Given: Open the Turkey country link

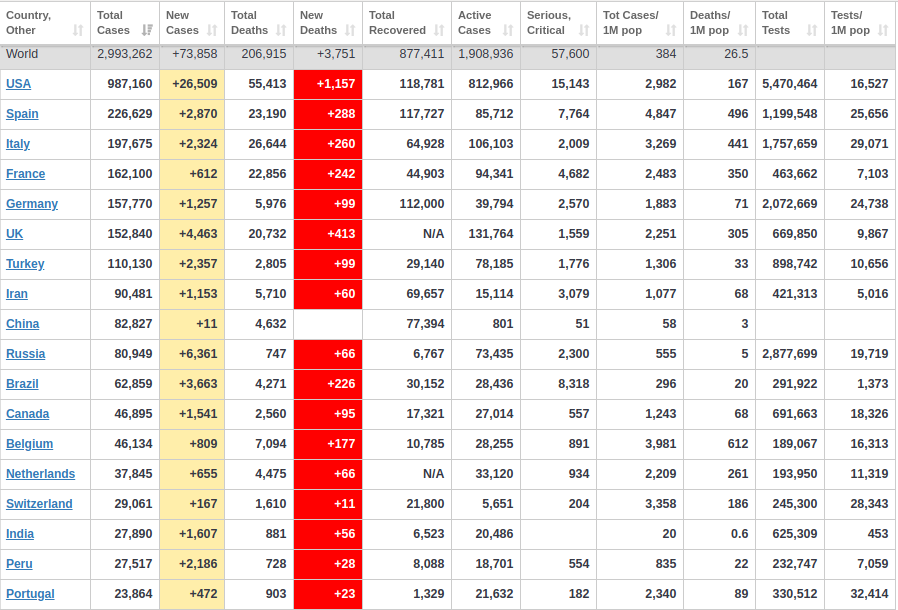Looking at the screenshot, I should click(x=25, y=264).
